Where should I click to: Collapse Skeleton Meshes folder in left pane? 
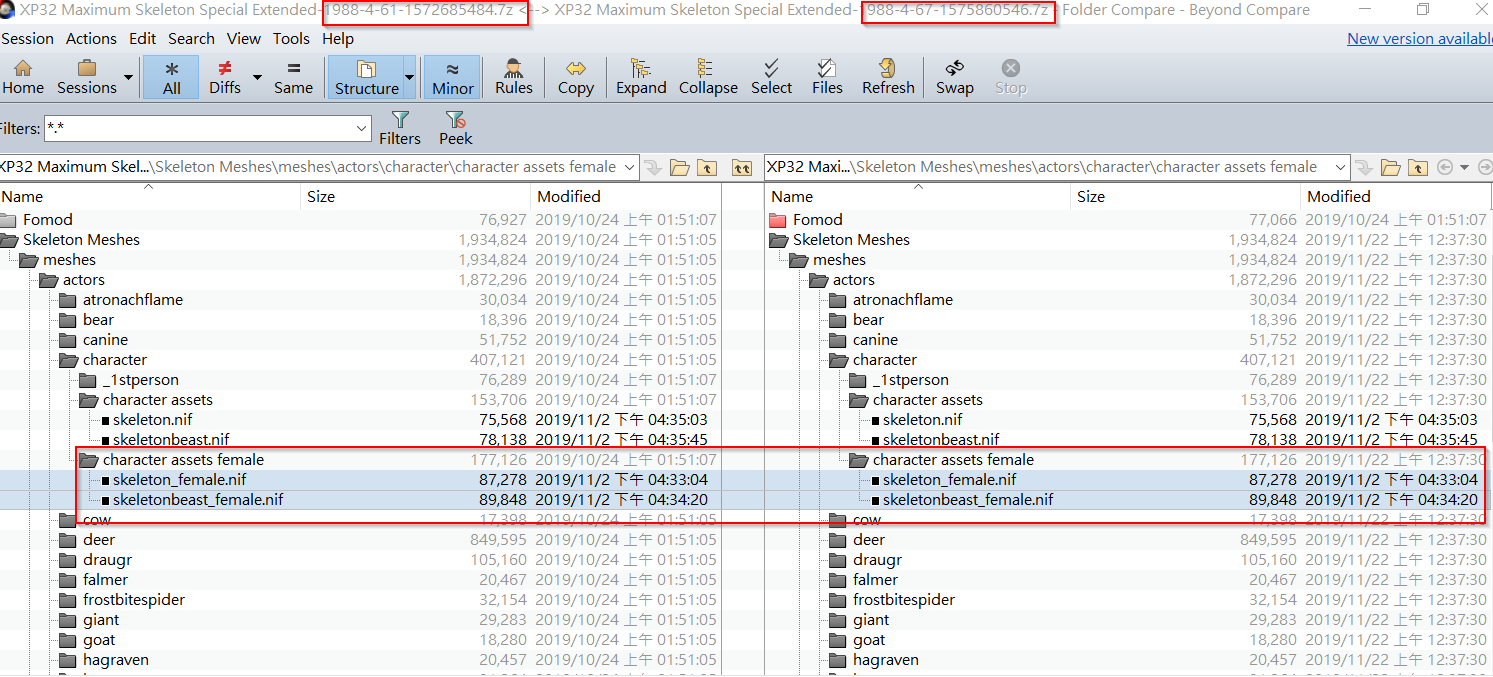point(10,240)
